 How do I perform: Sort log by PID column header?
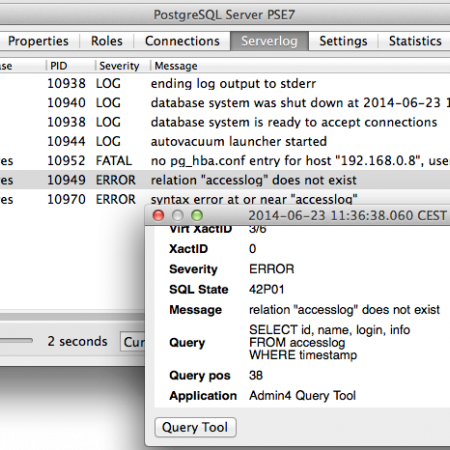[x=70, y=66]
